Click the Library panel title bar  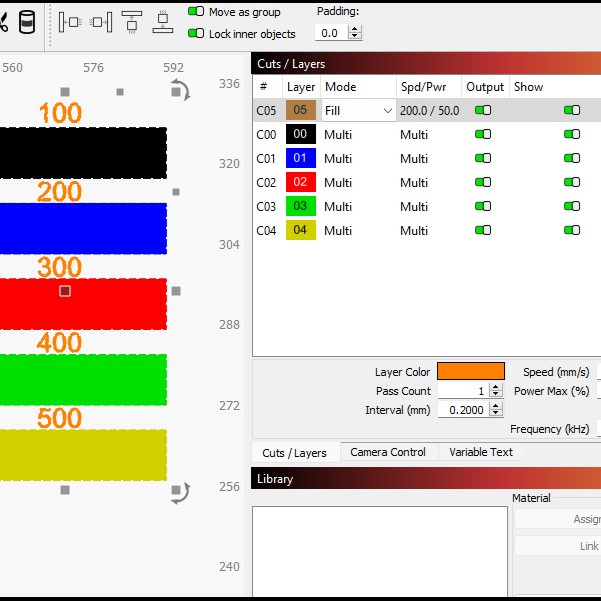426,478
